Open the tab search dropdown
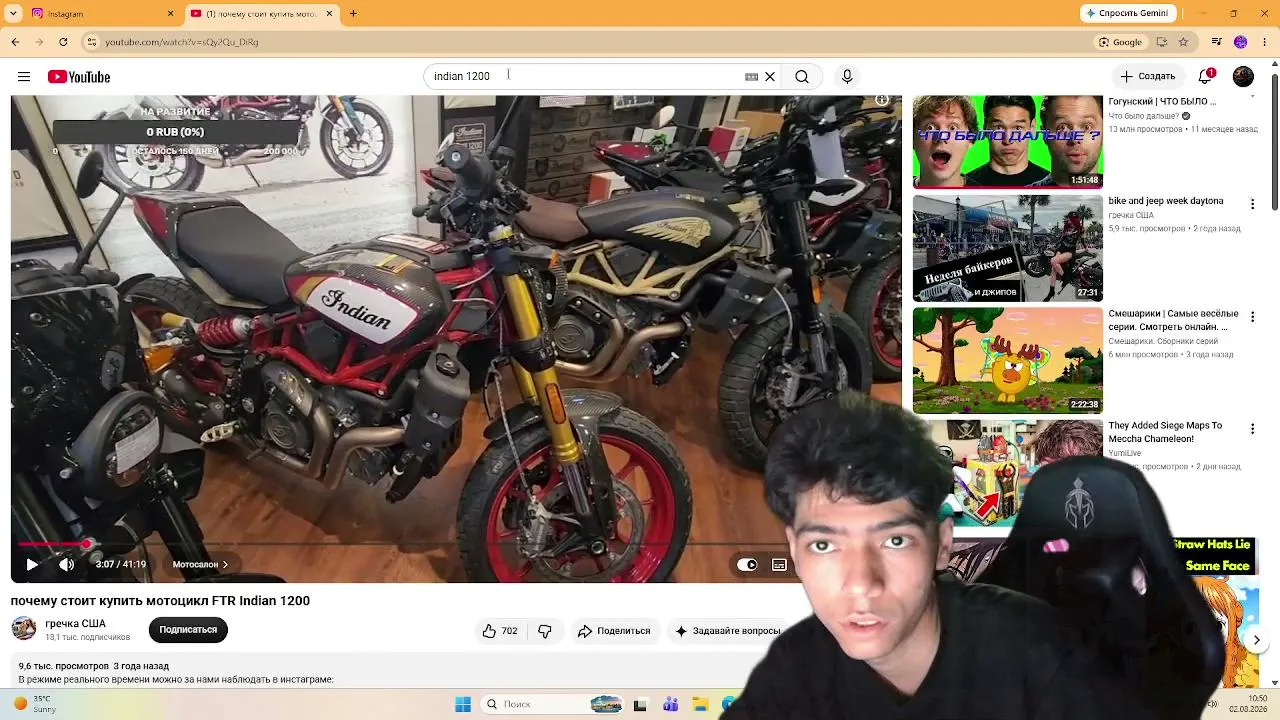 pos(13,14)
